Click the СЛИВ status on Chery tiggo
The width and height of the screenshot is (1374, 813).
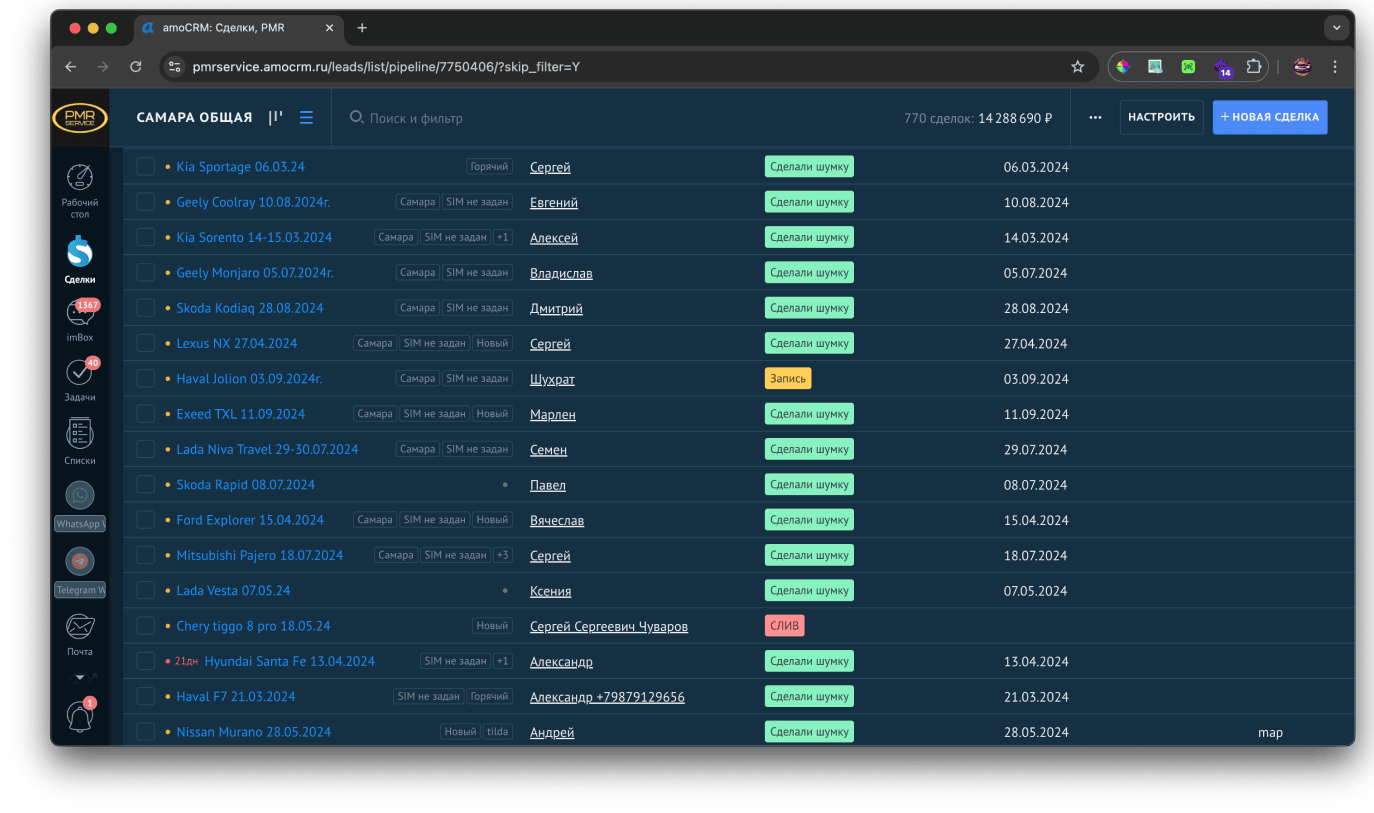point(784,626)
